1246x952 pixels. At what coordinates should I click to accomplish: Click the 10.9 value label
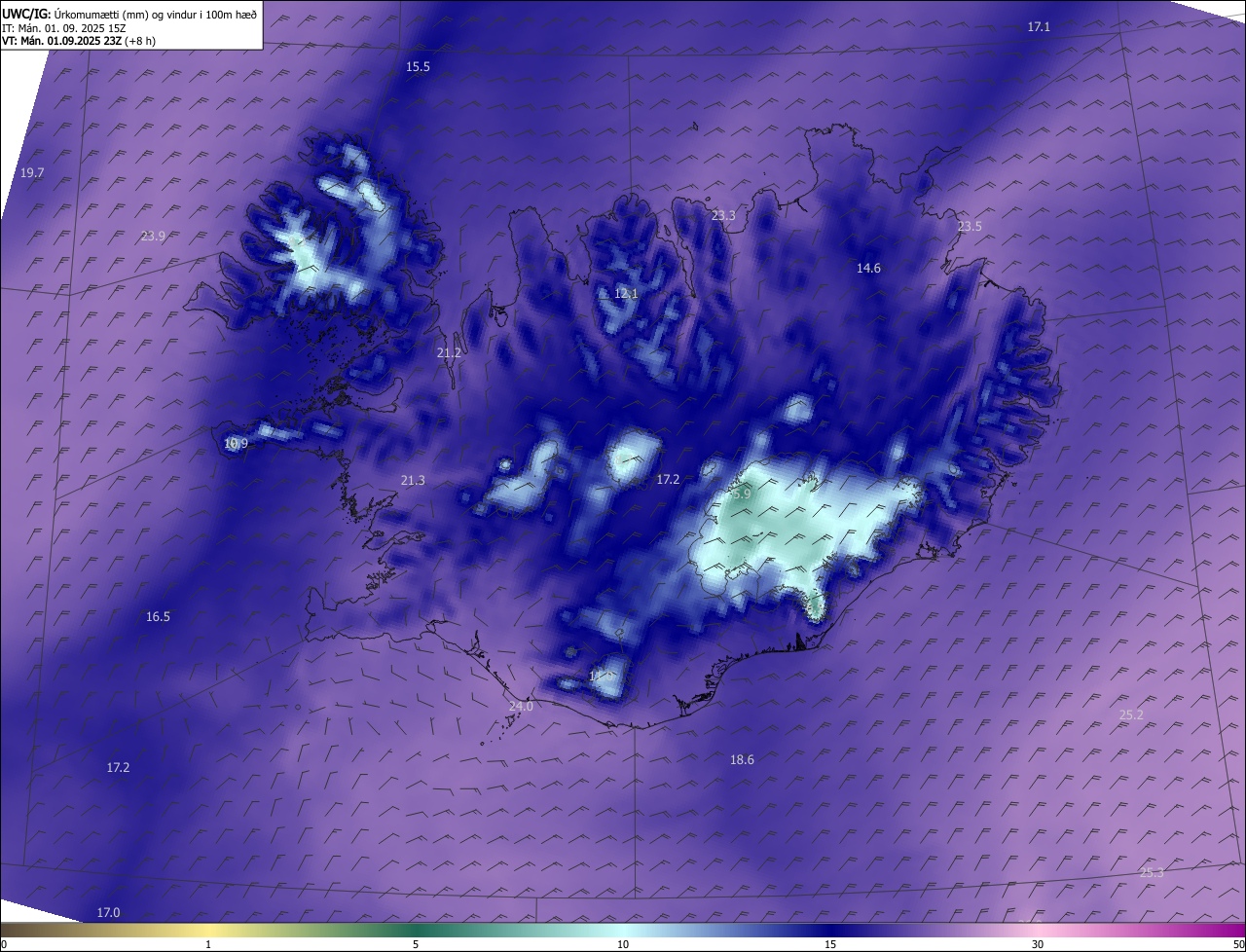point(236,443)
